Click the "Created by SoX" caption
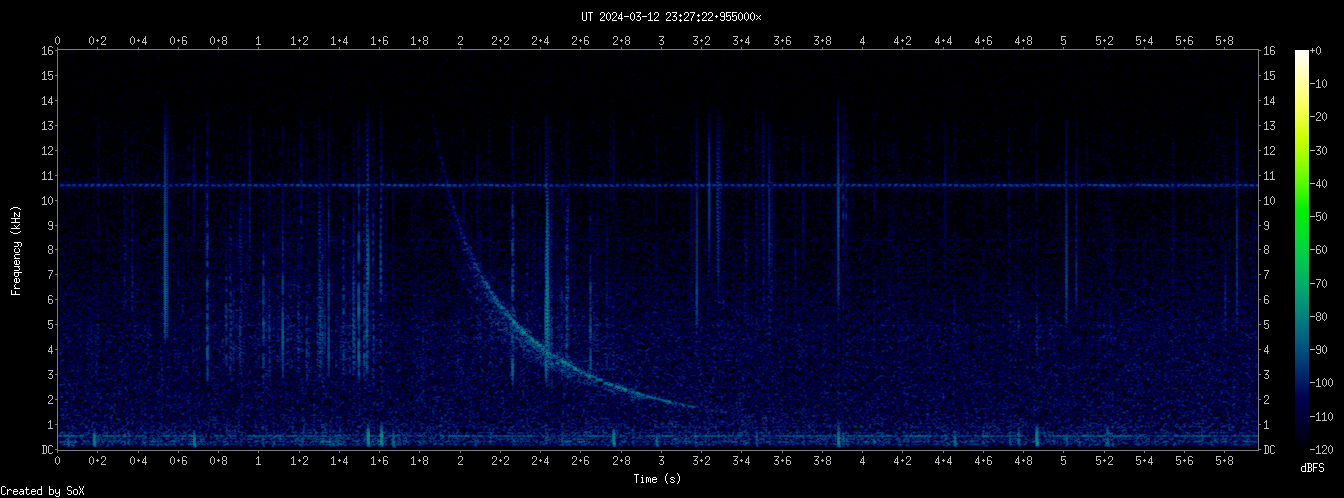The width and height of the screenshot is (1344, 498). (x=42, y=491)
